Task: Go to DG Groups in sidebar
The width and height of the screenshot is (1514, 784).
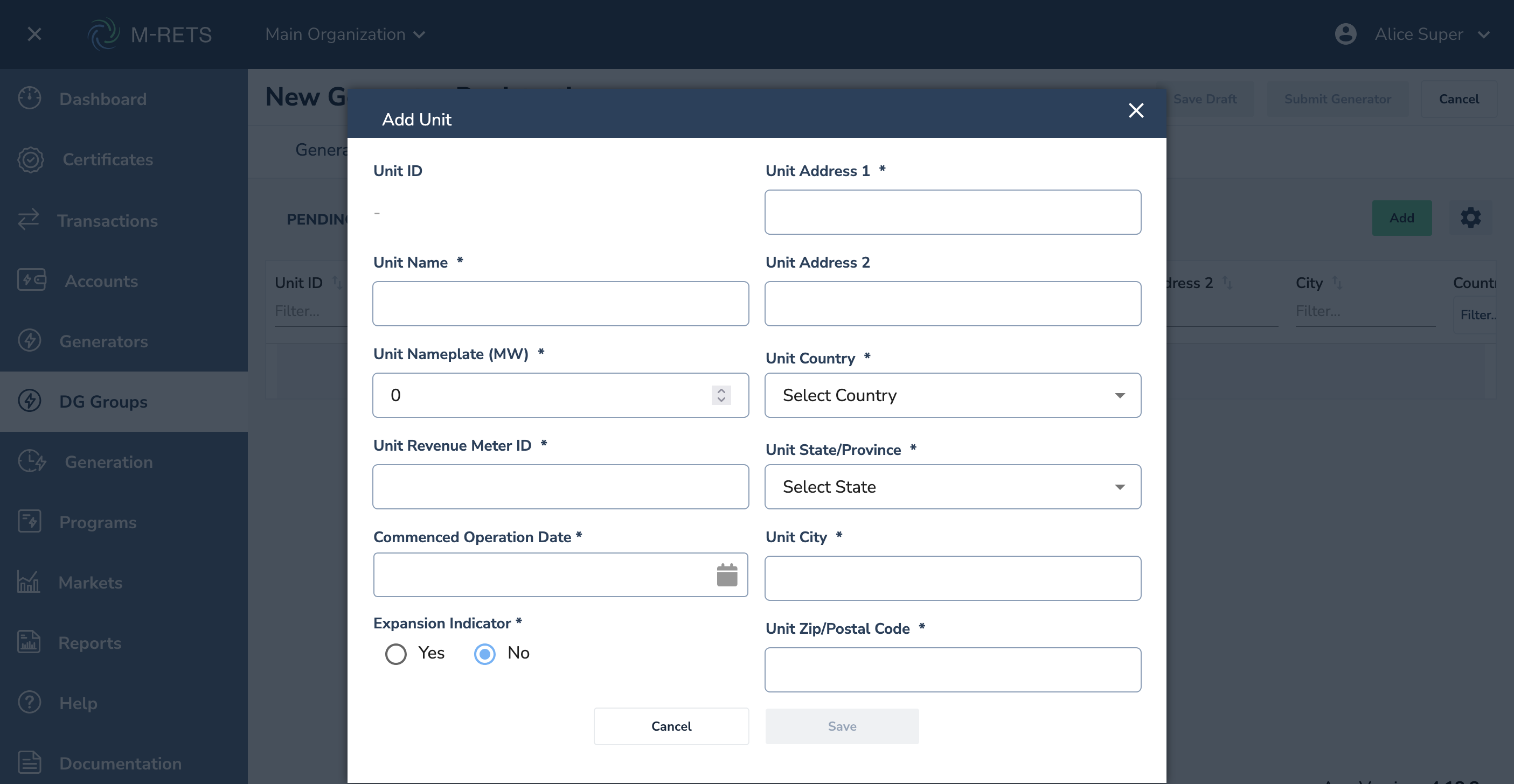Action: click(103, 402)
